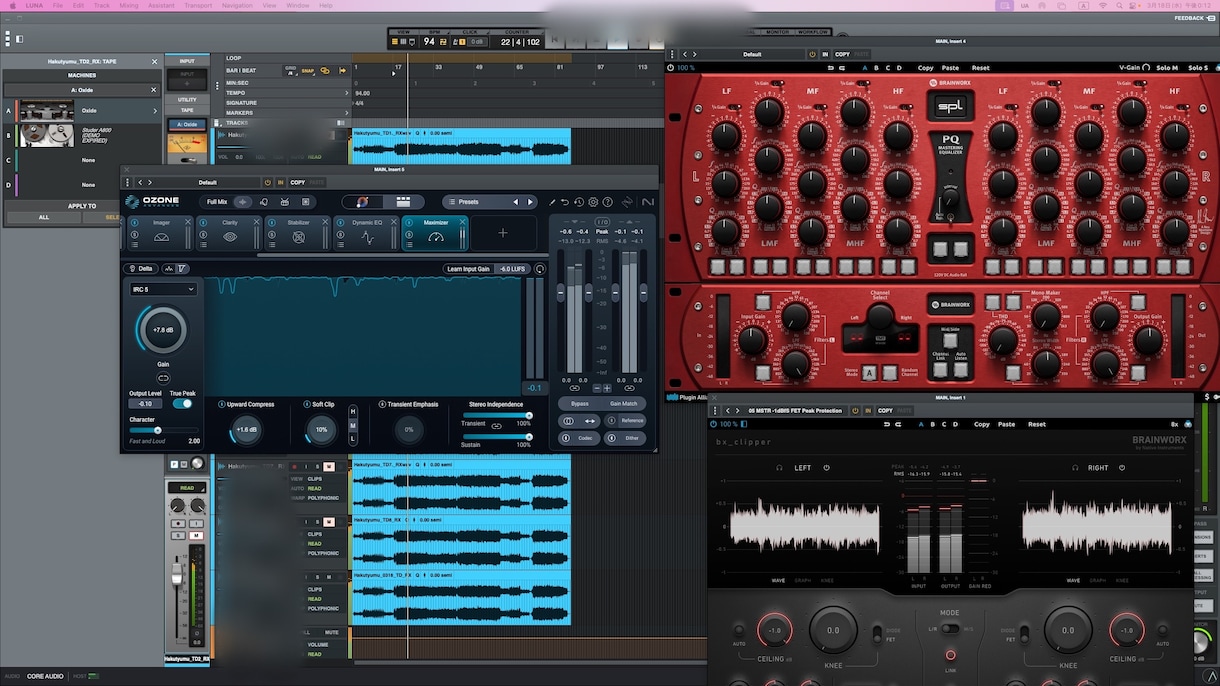Enable Delta monitoring in Ozone
This screenshot has width=1220, height=686.
pos(141,268)
